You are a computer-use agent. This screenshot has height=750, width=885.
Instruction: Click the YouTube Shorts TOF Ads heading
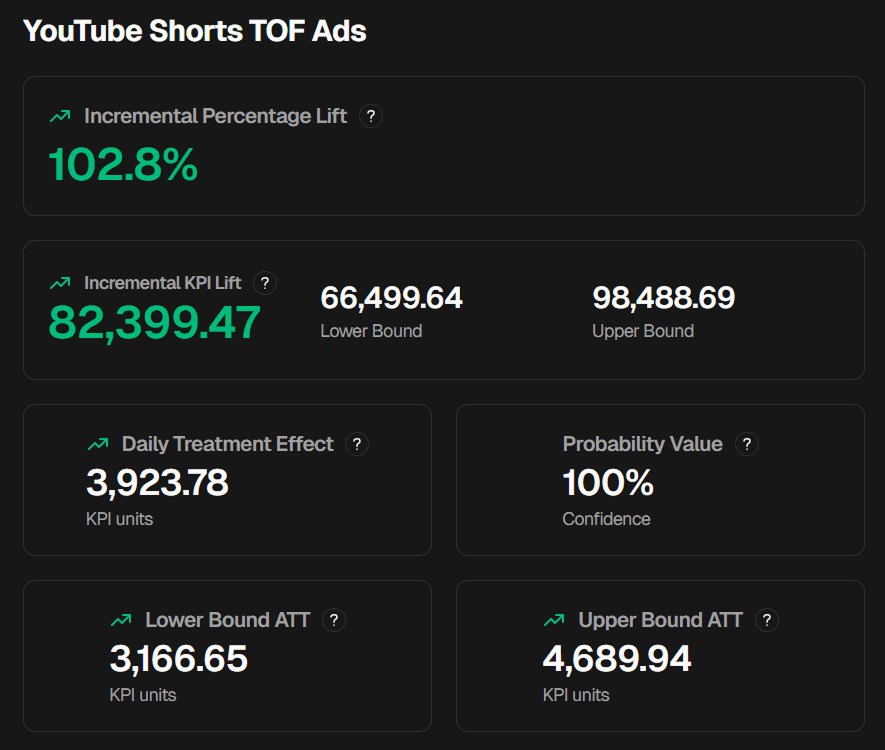[195, 30]
